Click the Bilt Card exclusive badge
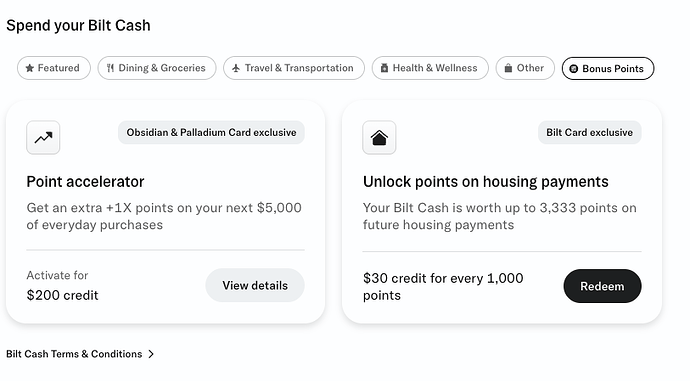Screen dimensions: 690x381 tap(589, 132)
